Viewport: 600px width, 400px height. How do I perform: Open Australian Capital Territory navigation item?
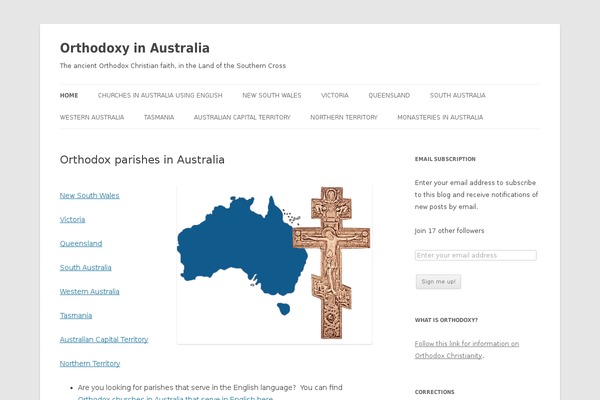(x=242, y=117)
